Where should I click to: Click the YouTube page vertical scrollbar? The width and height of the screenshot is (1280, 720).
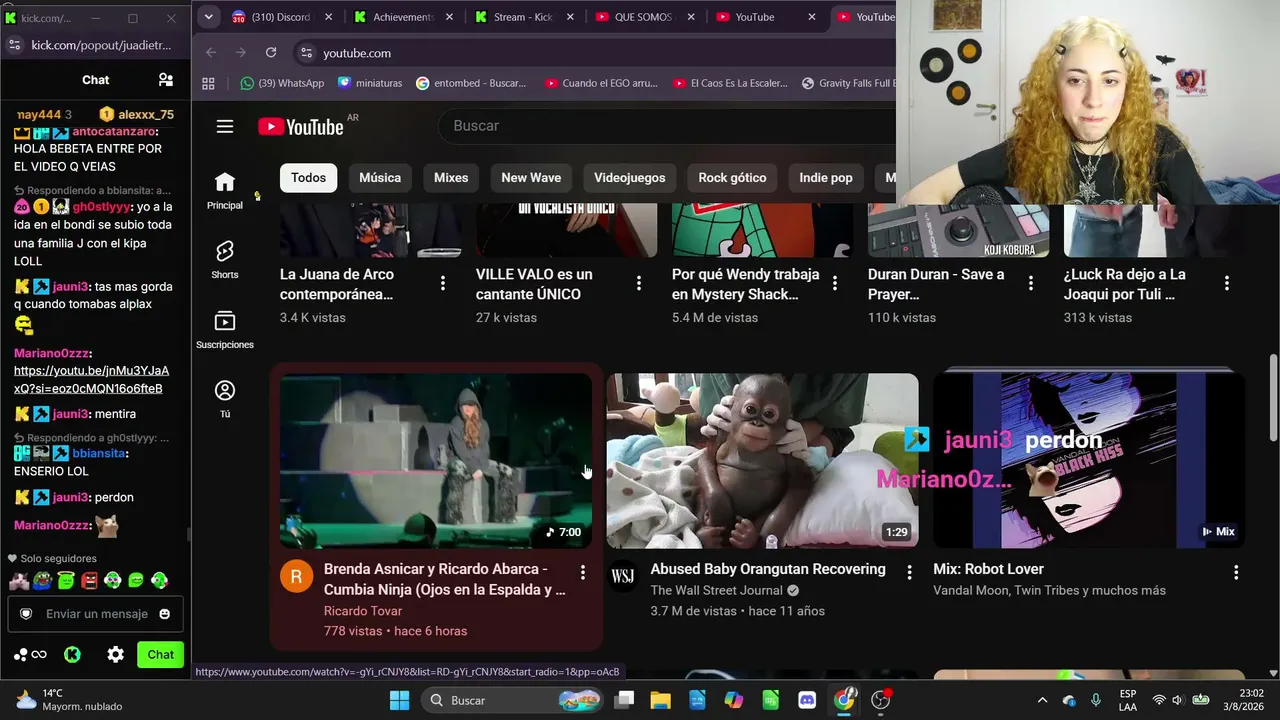point(1273,396)
